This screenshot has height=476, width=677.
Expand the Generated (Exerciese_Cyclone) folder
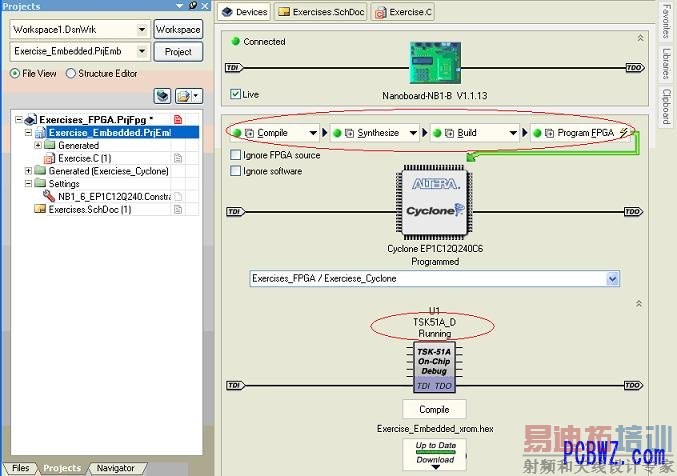tap(28, 171)
